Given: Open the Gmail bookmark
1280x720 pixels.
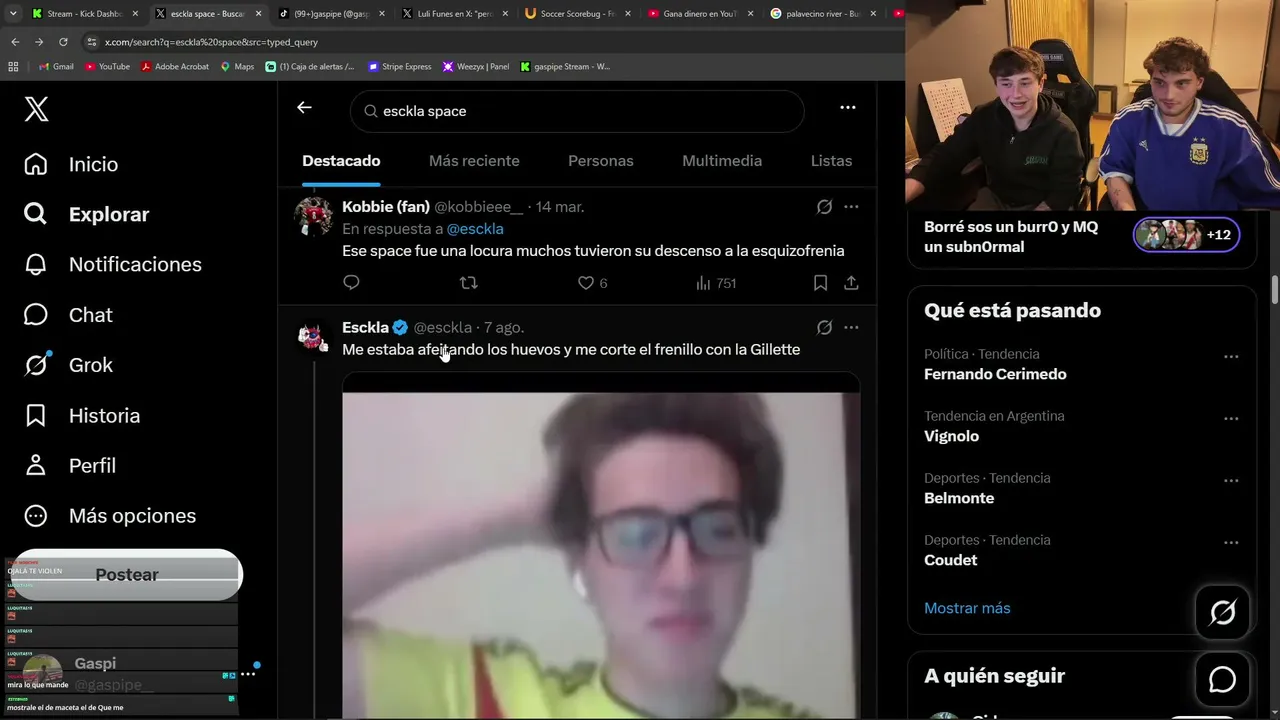Looking at the screenshot, I should (x=56, y=67).
